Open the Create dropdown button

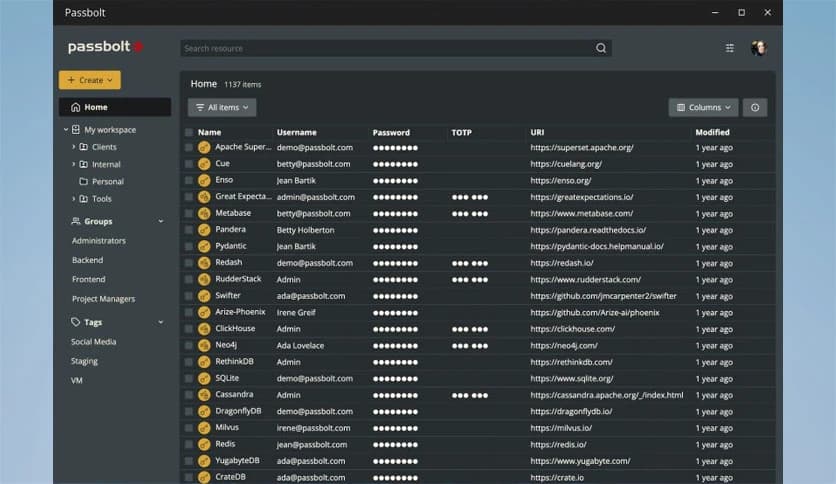coord(90,80)
